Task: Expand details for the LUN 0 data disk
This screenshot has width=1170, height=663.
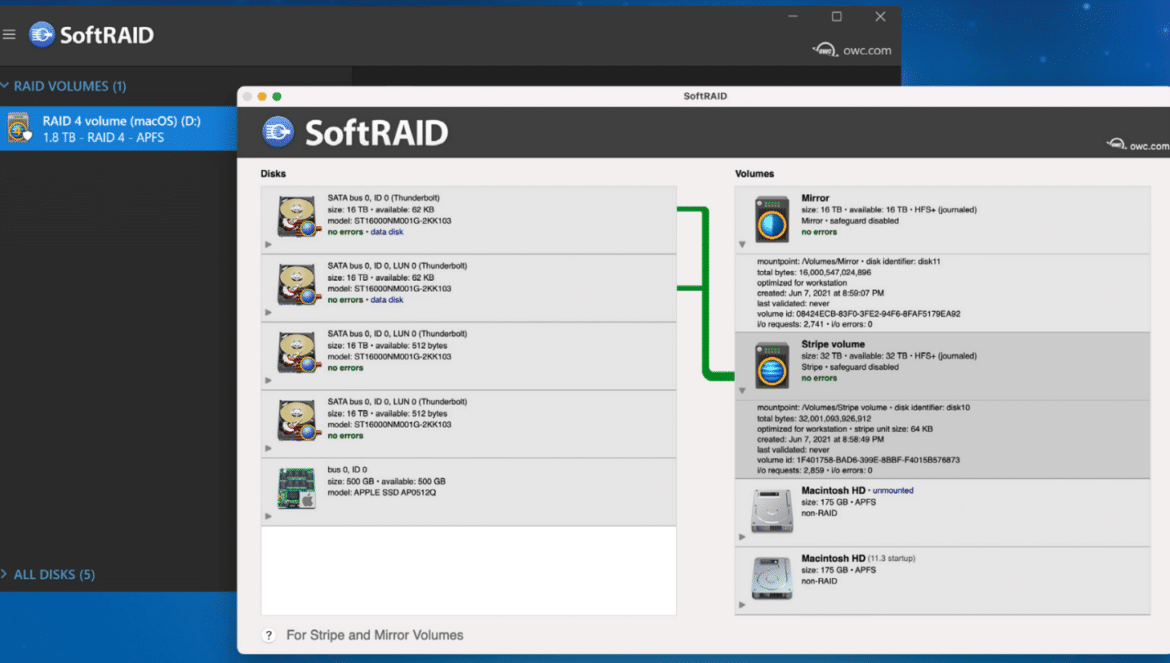Action: click(x=268, y=312)
